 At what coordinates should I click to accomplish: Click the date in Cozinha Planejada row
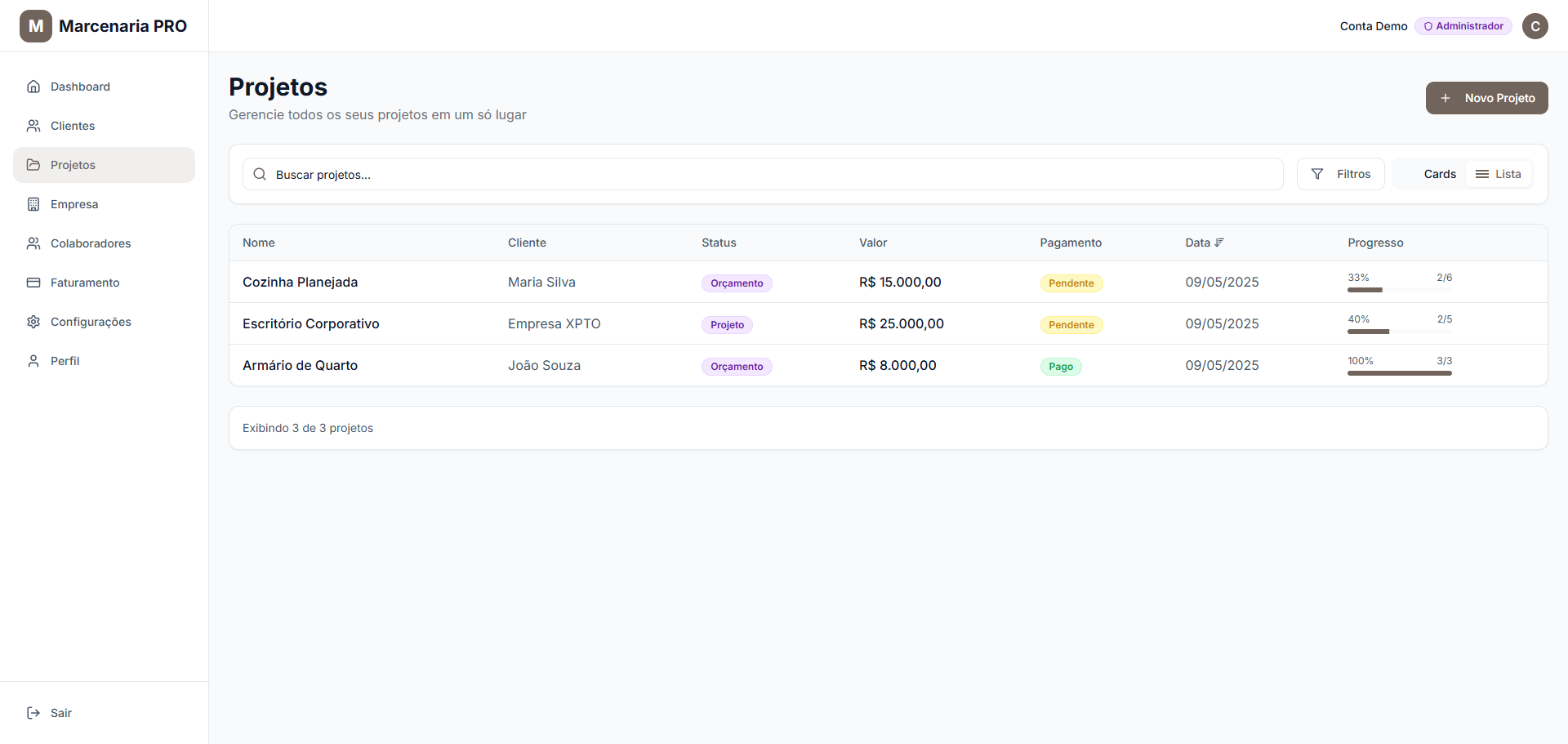pyautogui.click(x=1222, y=282)
